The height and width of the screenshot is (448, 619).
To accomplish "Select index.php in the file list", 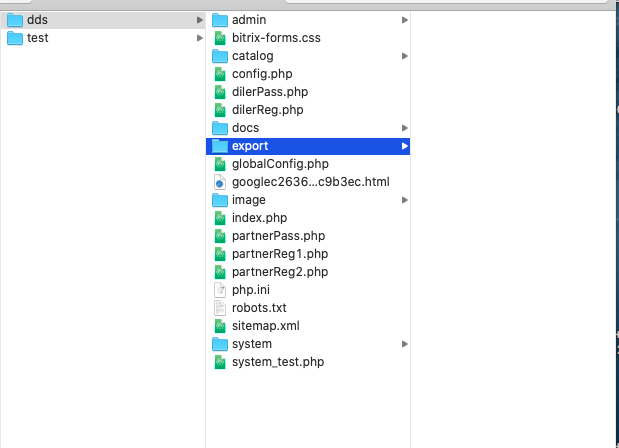I will 259,218.
